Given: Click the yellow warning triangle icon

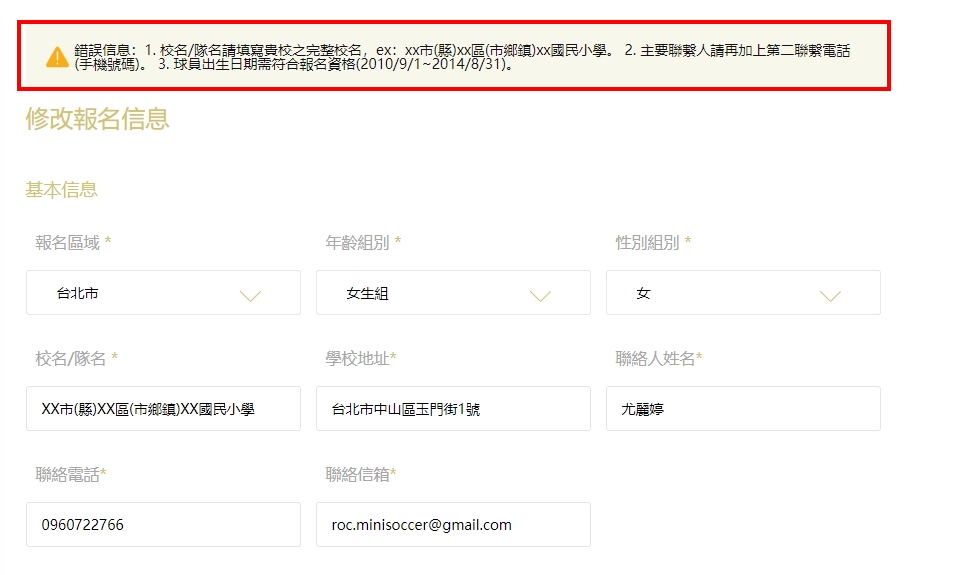Looking at the screenshot, I should coord(58,57).
